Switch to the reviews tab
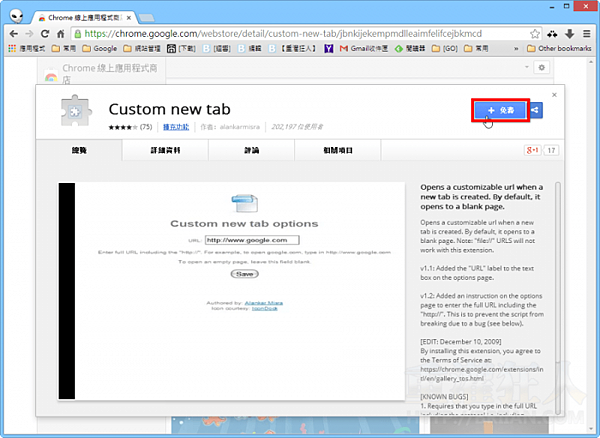 click(x=251, y=150)
